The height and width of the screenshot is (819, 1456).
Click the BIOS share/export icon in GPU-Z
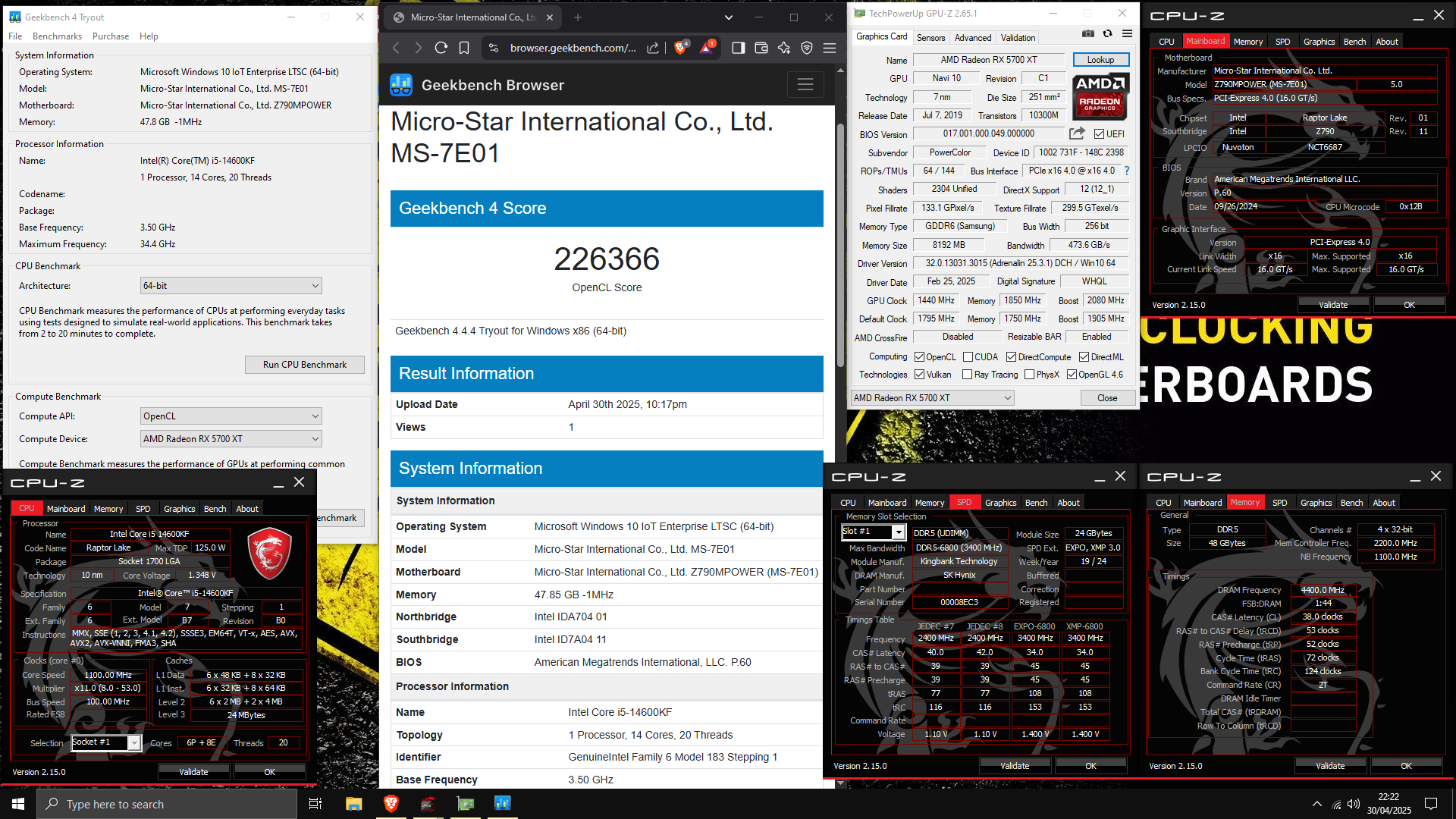1077,133
